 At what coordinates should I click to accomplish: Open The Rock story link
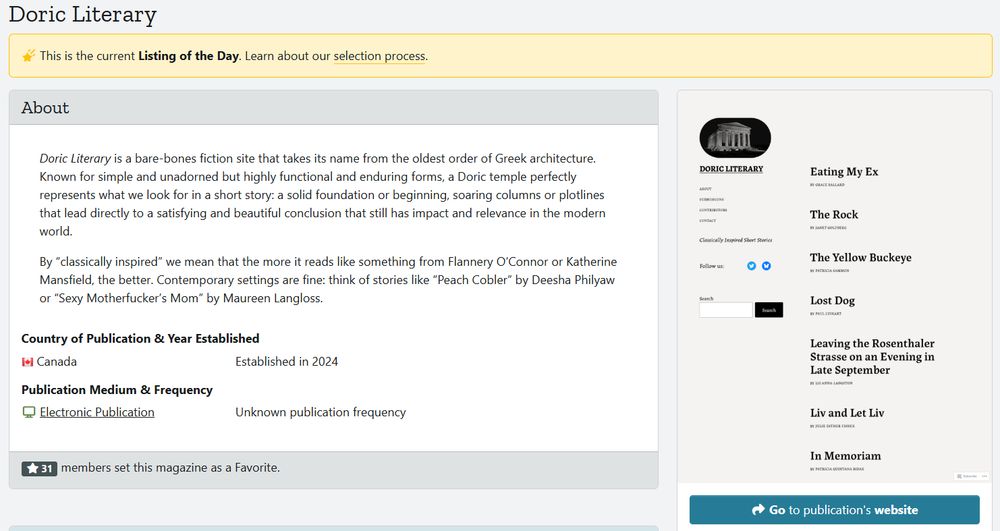(x=834, y=215)
